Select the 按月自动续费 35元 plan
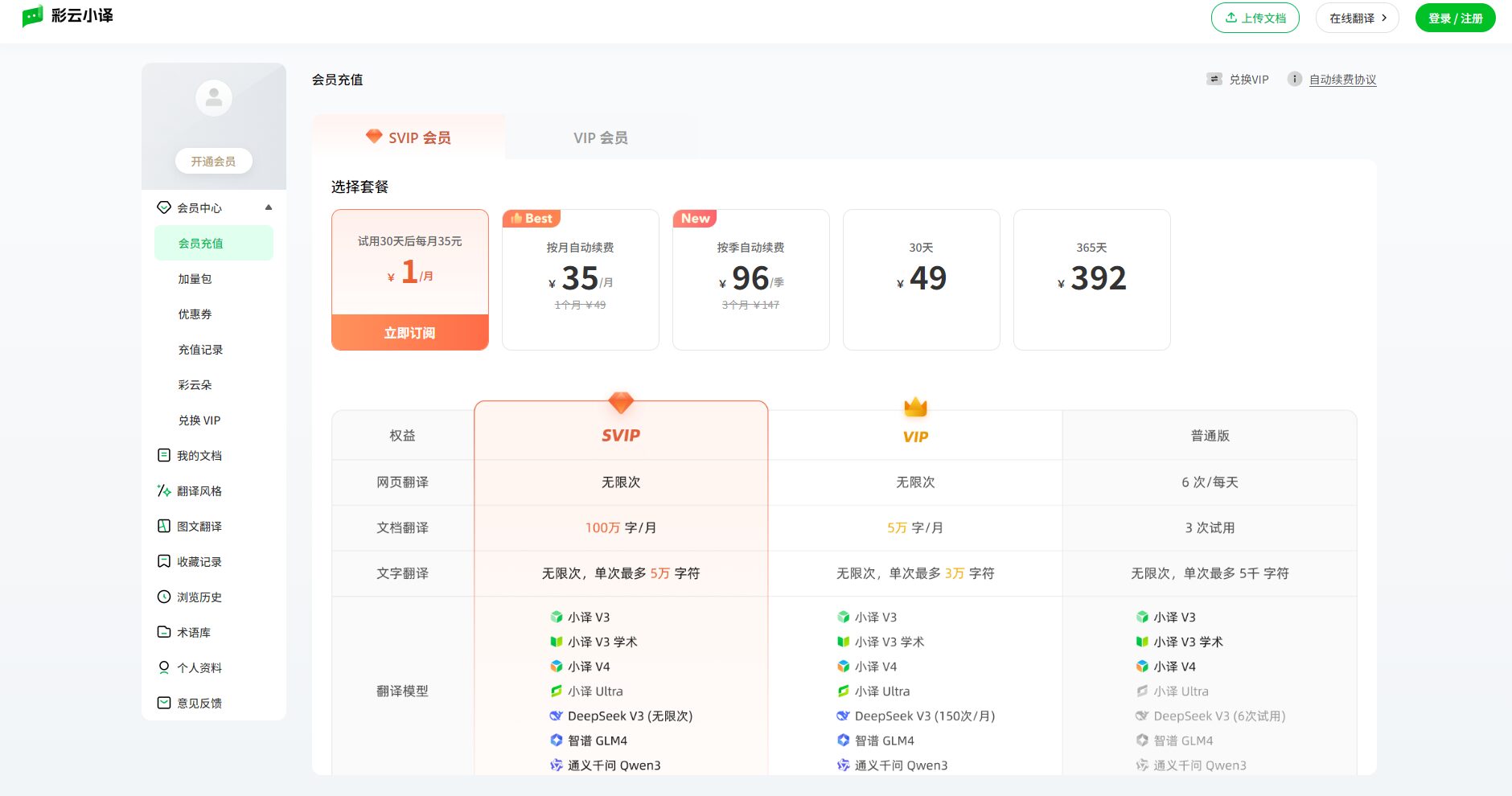 581,279
